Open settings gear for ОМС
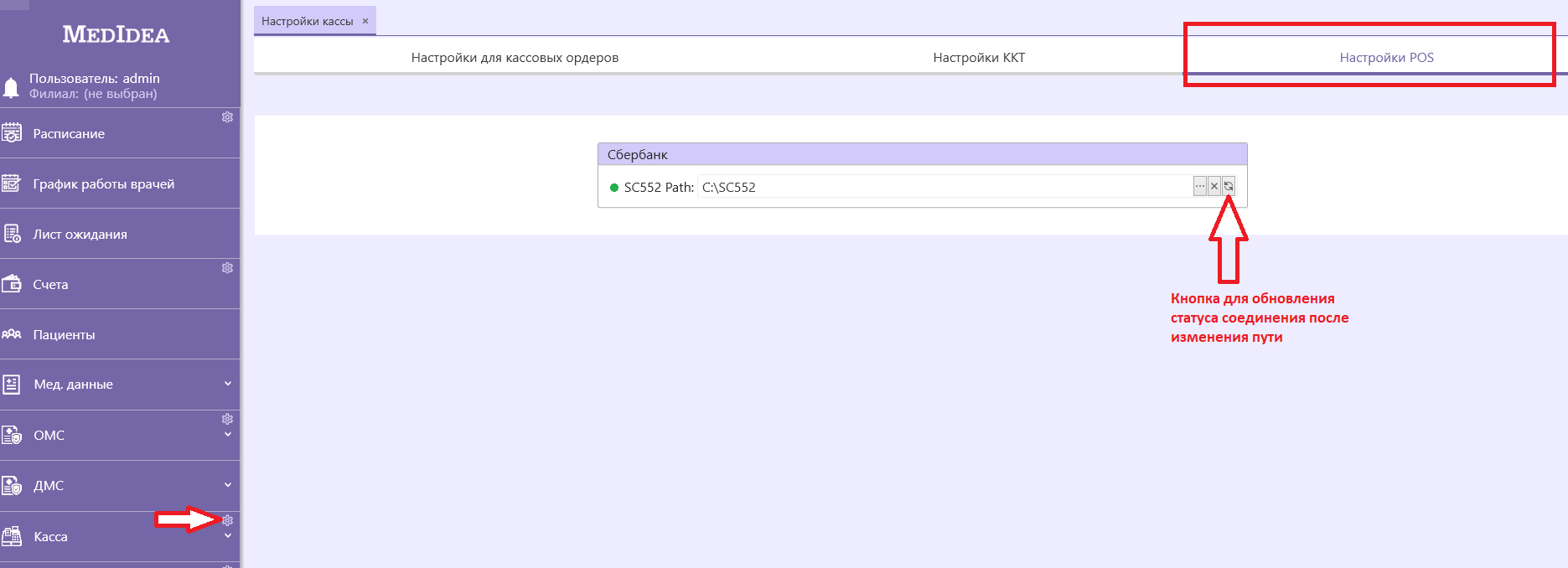The image size is (1568, 568). [x=227, y=419]
